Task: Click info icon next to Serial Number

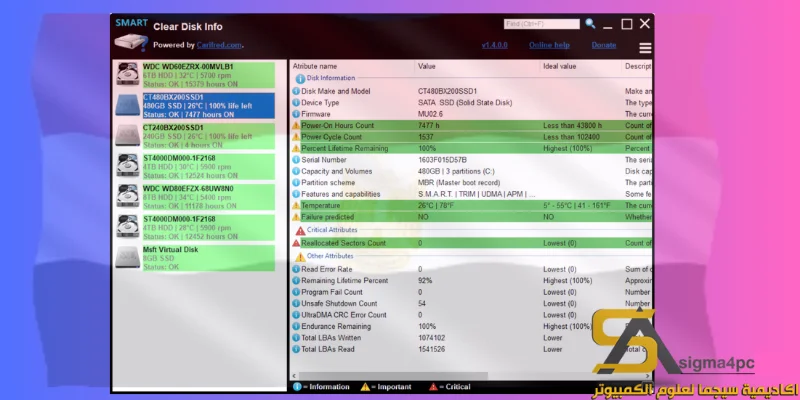Action: coord(296,160)
